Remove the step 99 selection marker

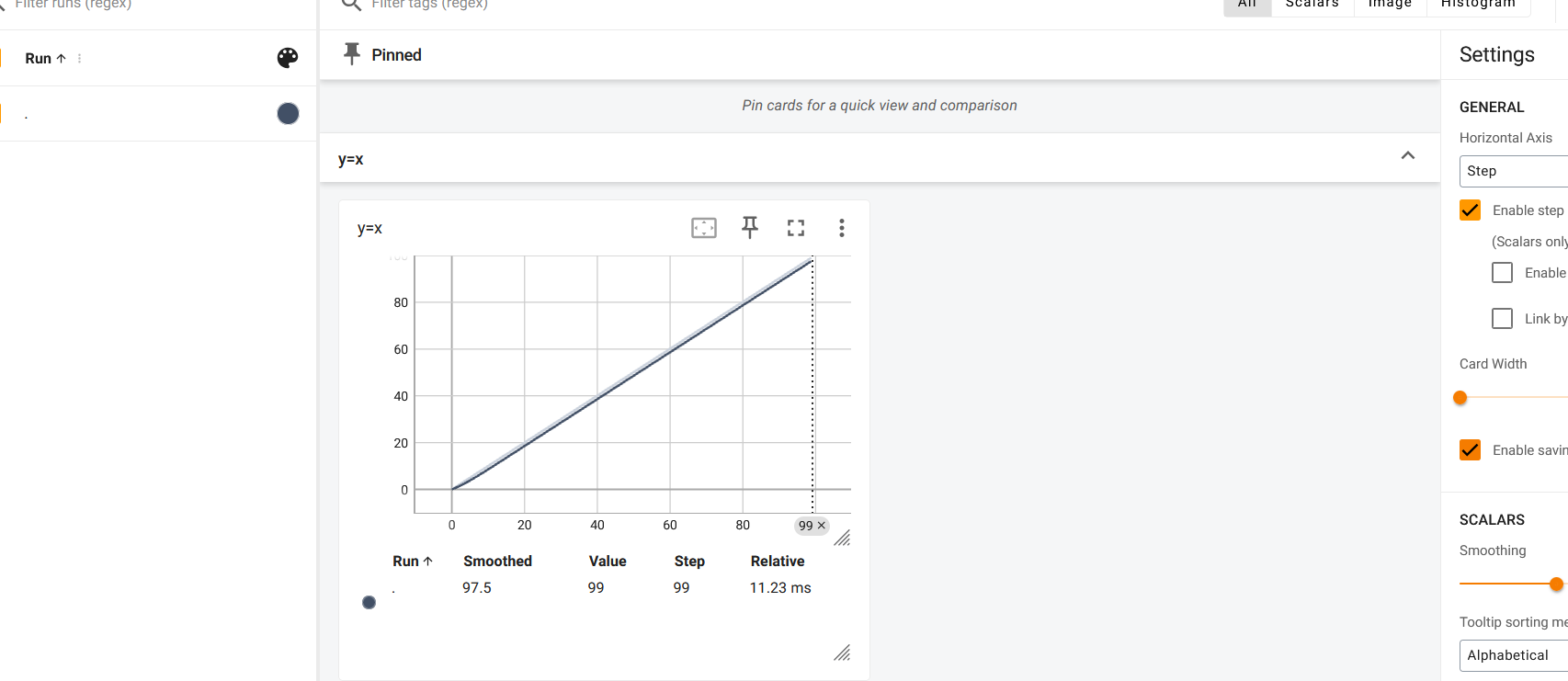(x=822, y=526)
